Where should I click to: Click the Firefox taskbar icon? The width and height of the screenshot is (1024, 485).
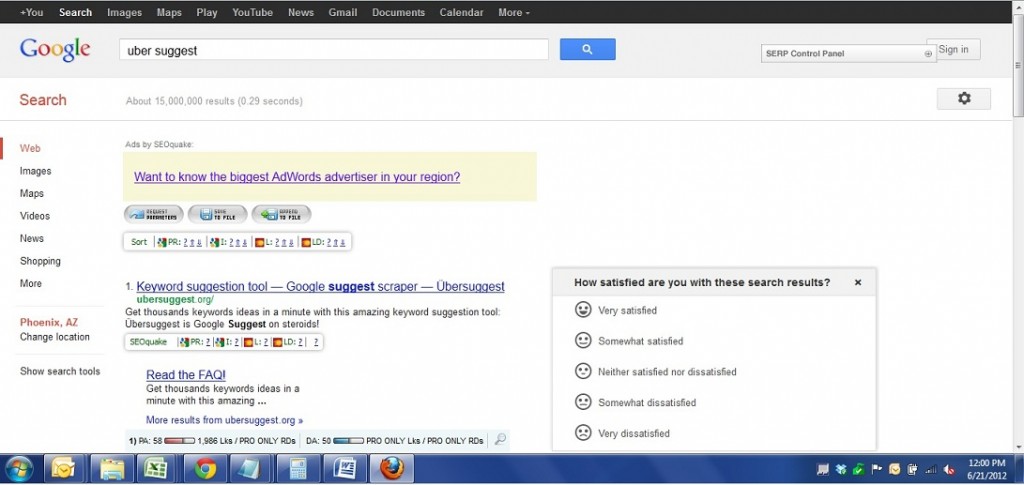point(392,469)
